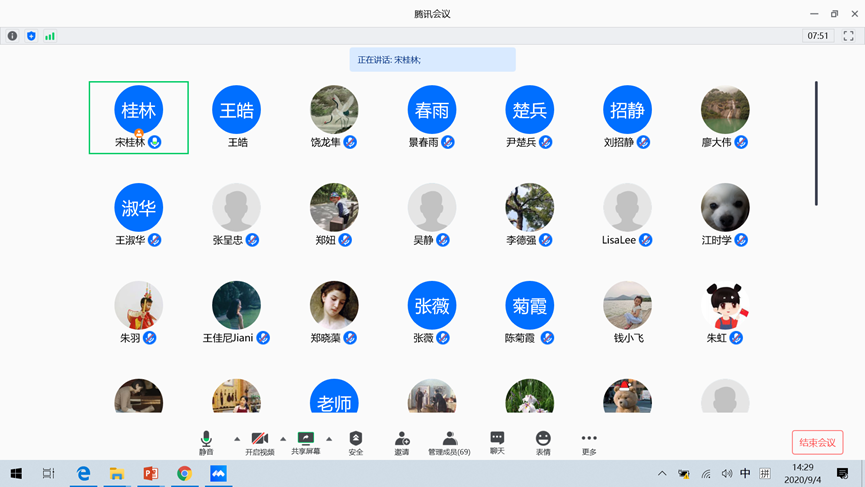865x487 pixels.
Task: Open volume control in system tray
Action: click(x=727, y=473)
